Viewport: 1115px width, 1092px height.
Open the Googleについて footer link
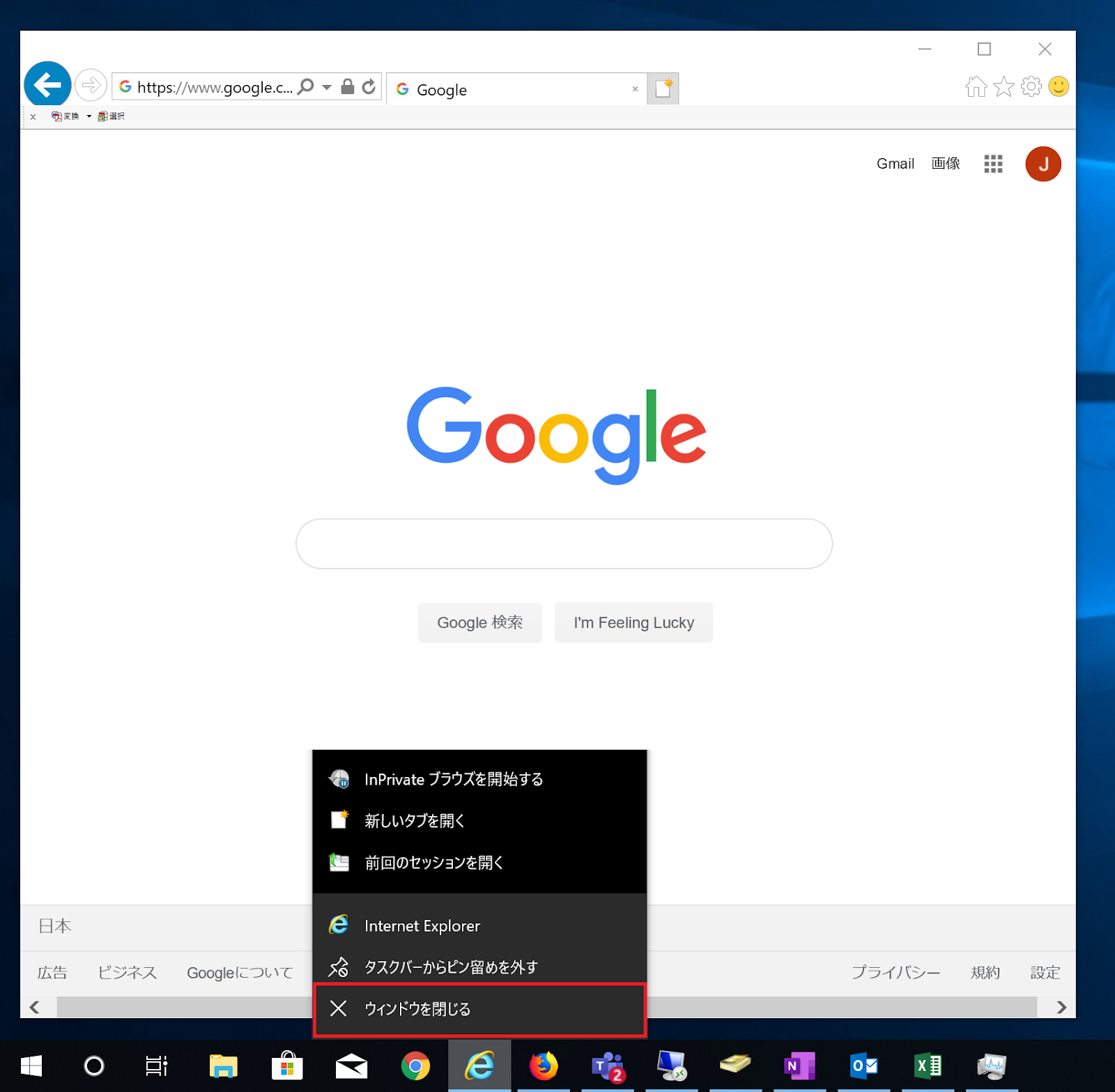click(240, 973)
